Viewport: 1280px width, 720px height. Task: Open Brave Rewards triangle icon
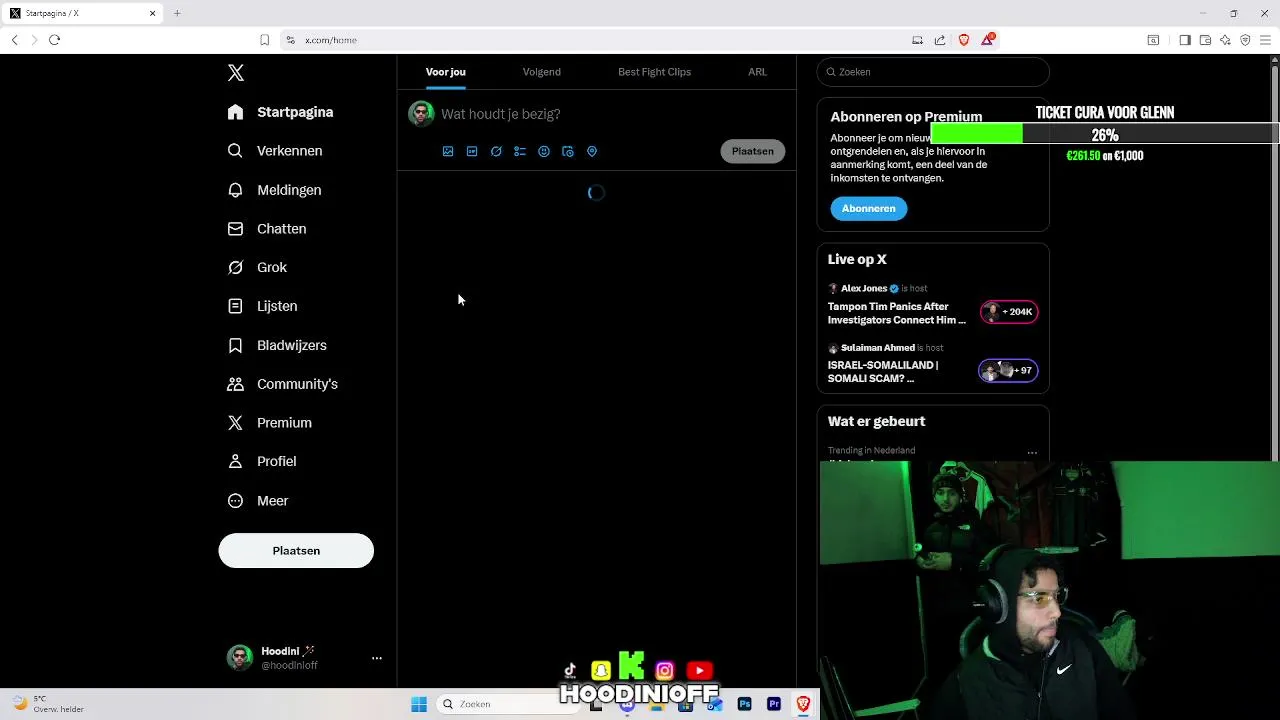(988, 39)
